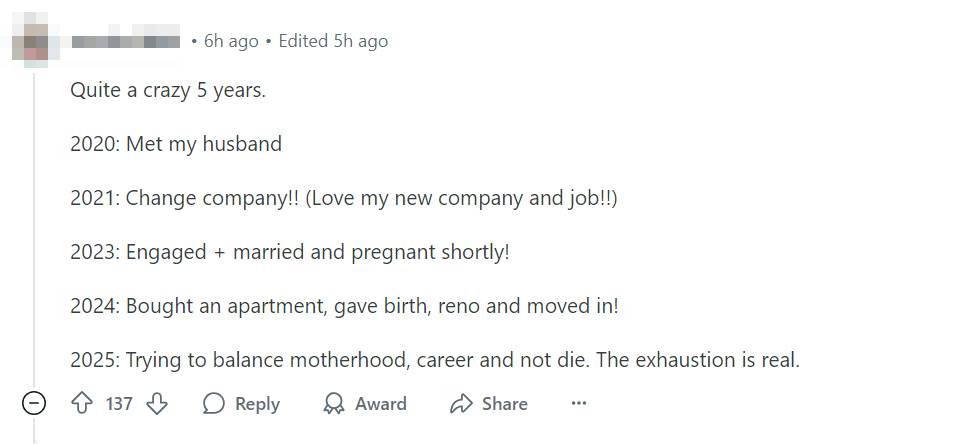Click the vertical thread line beside the comment

click(x=35, y=230)
